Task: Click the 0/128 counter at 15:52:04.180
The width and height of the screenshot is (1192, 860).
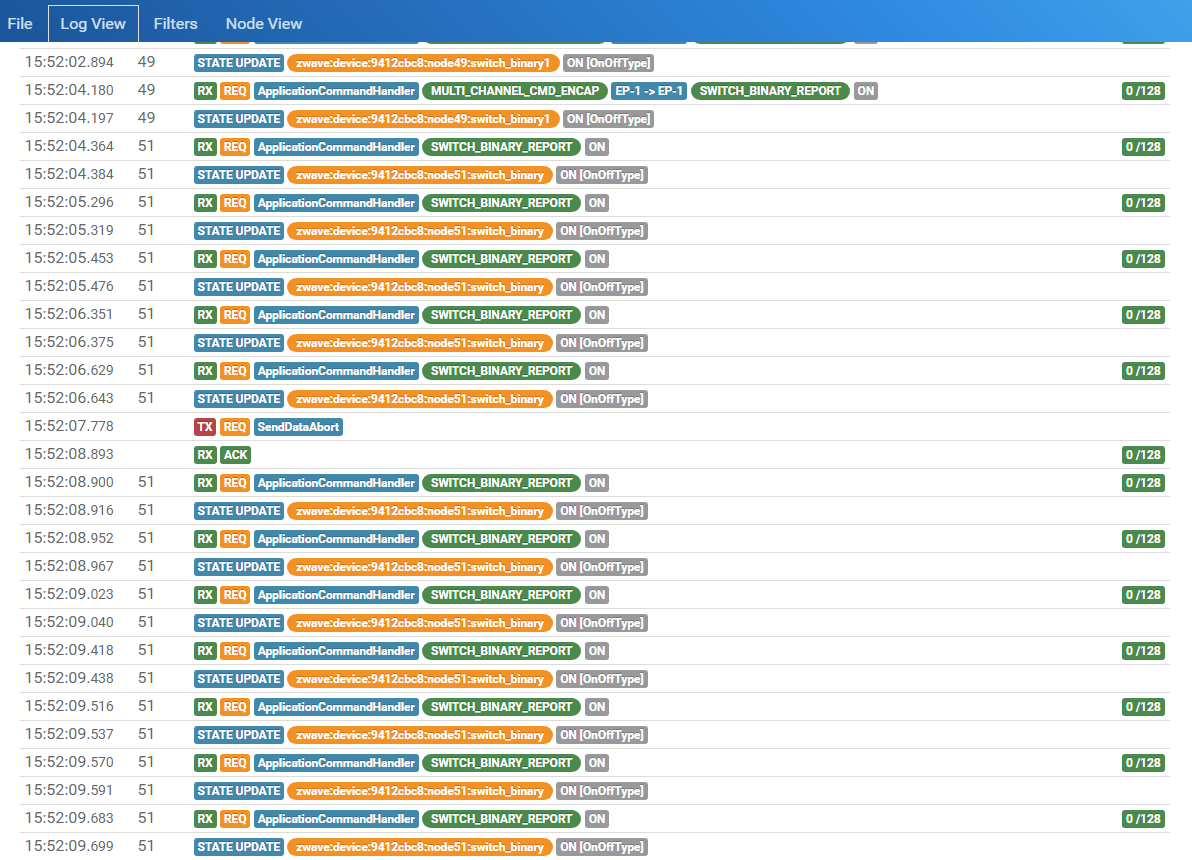Action: pos(1143,90)
